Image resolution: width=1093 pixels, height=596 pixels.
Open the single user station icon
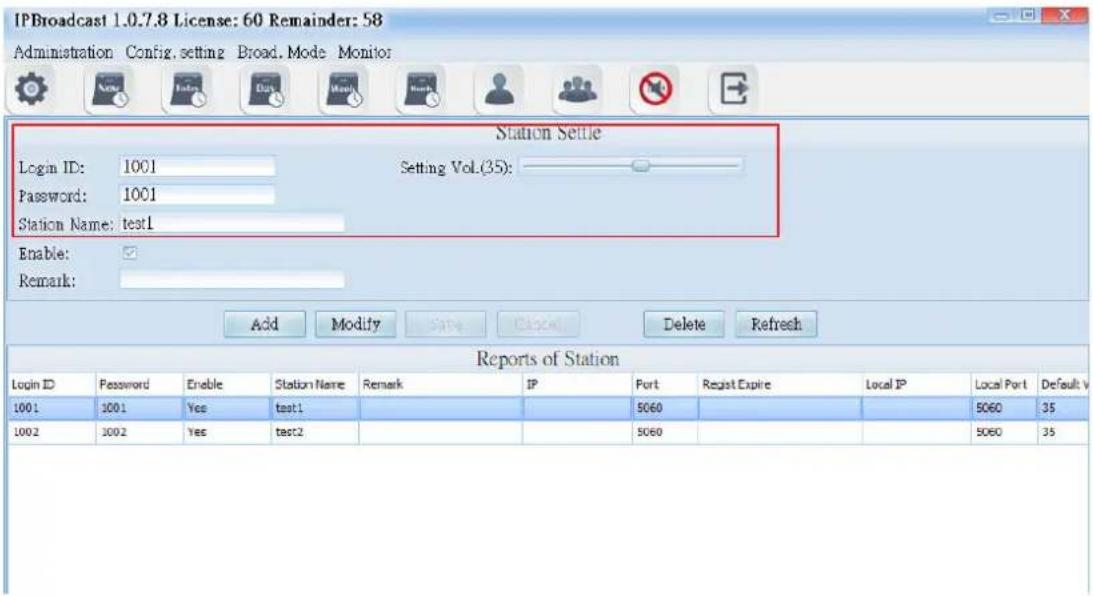pos(499,89)
